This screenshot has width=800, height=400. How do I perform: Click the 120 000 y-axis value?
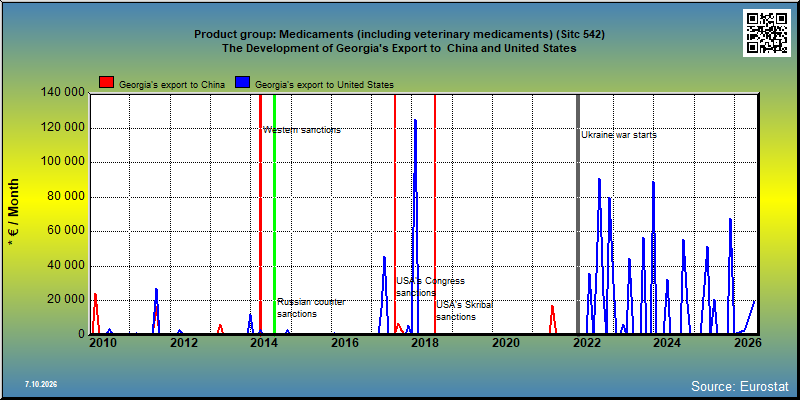(62, 128)
